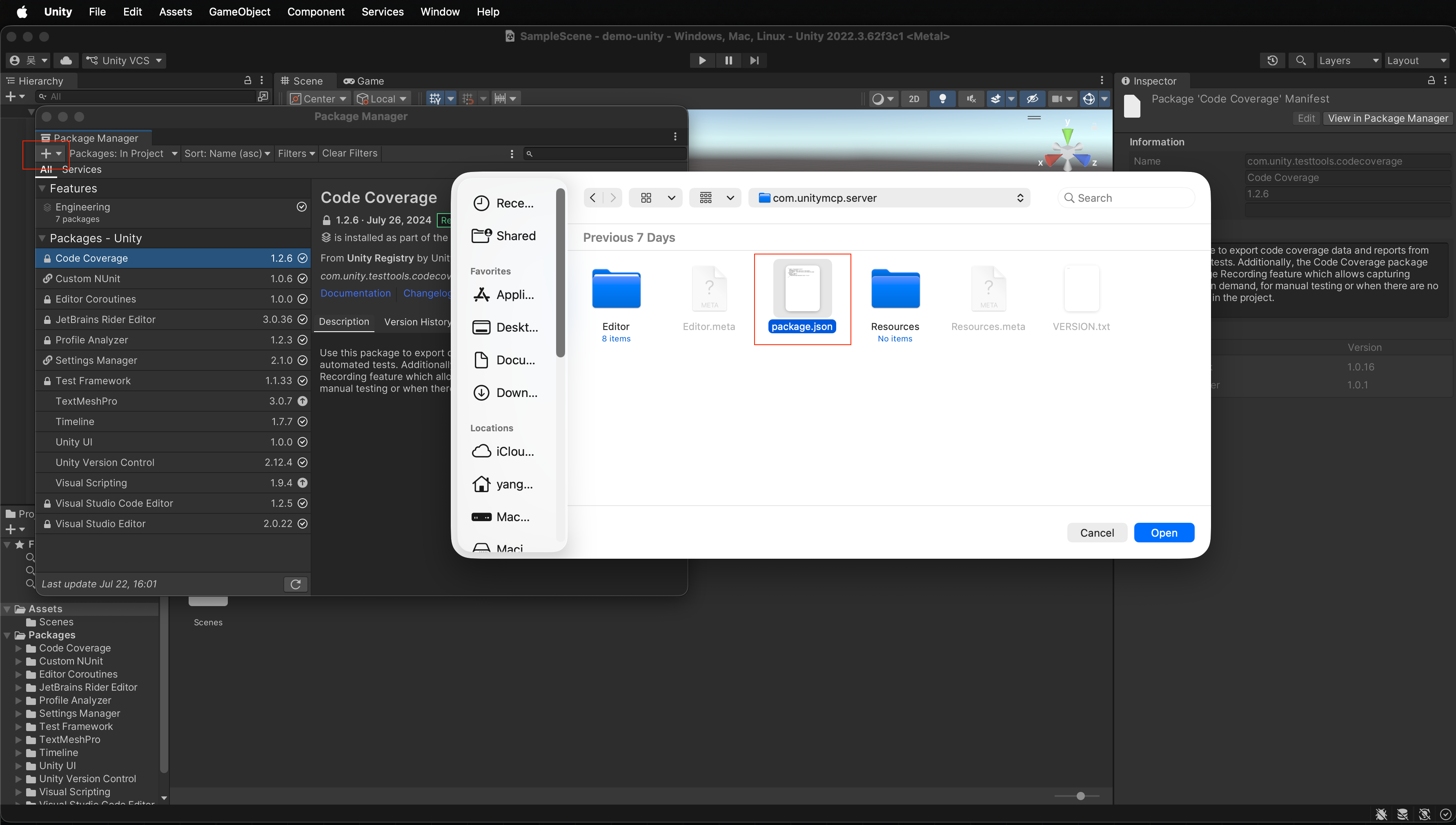Click the refresh packages list icon
The image size is (1456, 825).
coord(296,584)
